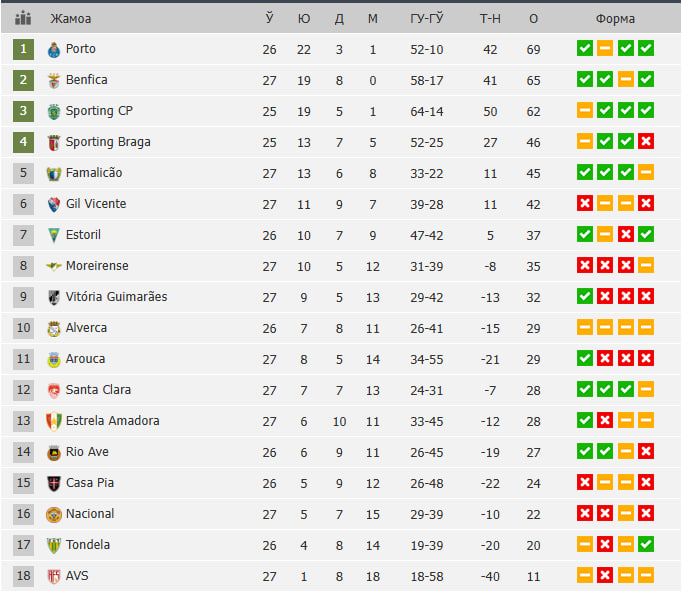689x602 pixels.
Task: Click the Famalicão crest icon
Action: (x=54, y=173)
